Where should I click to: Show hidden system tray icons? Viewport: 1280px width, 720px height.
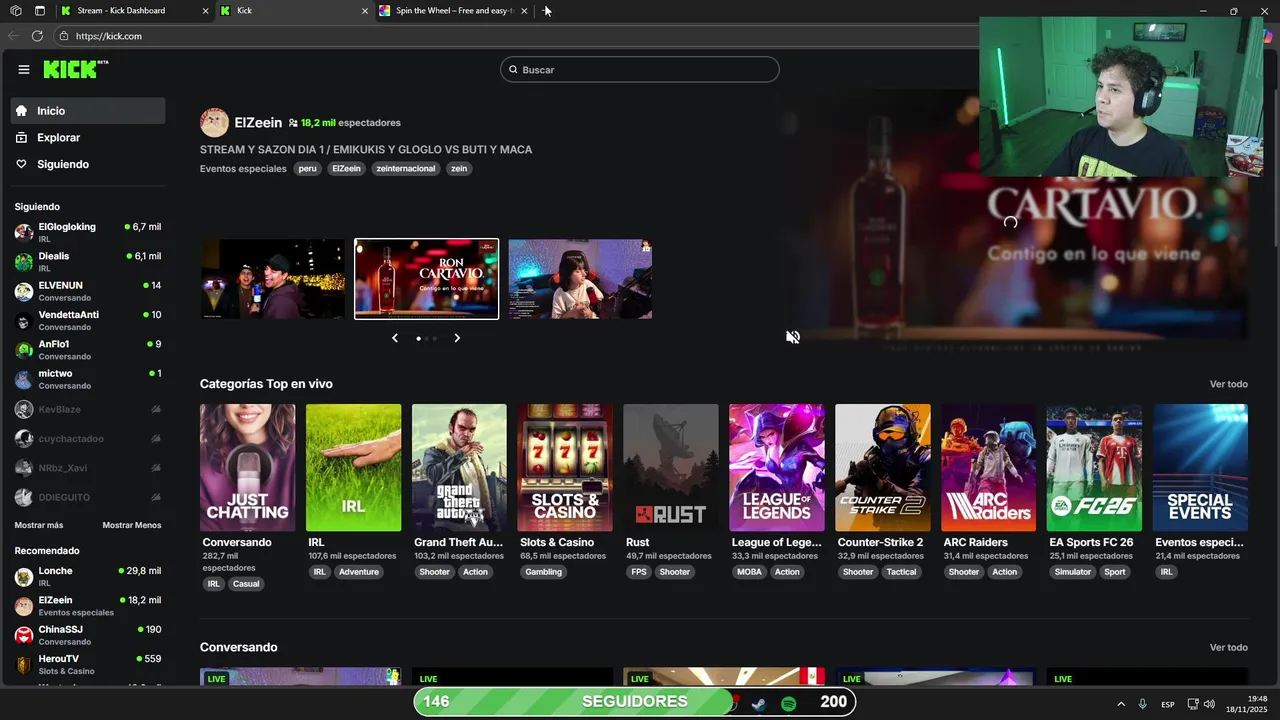click(1120, 704)
